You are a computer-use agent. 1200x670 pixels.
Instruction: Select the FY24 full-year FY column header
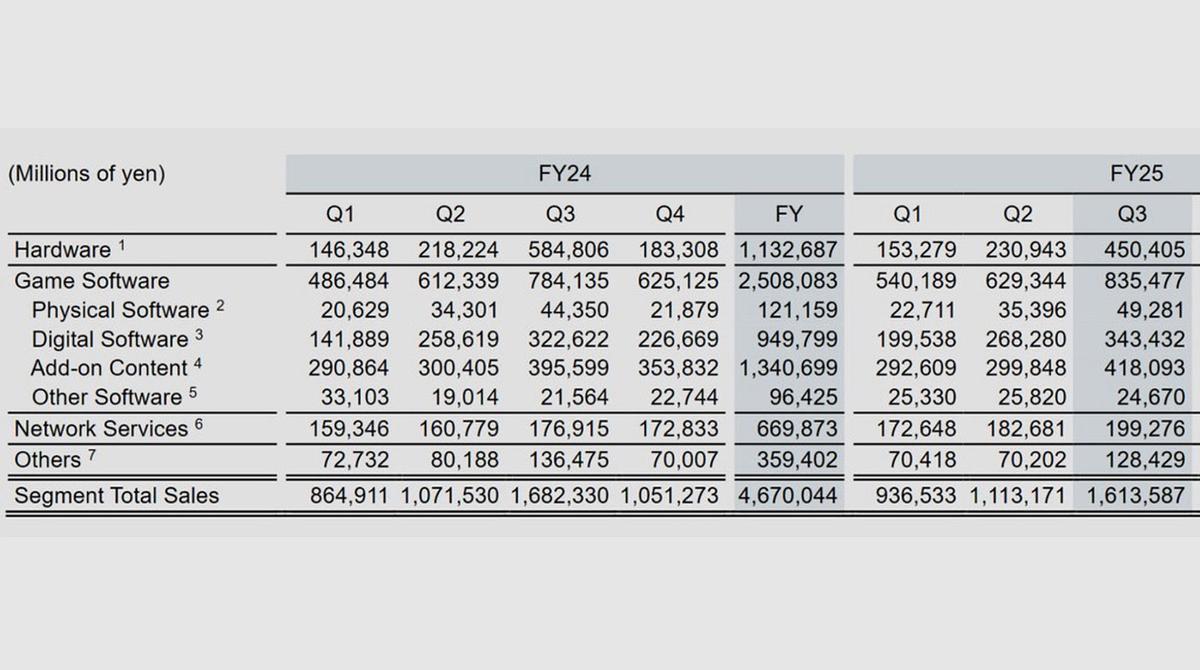point(787,214)
